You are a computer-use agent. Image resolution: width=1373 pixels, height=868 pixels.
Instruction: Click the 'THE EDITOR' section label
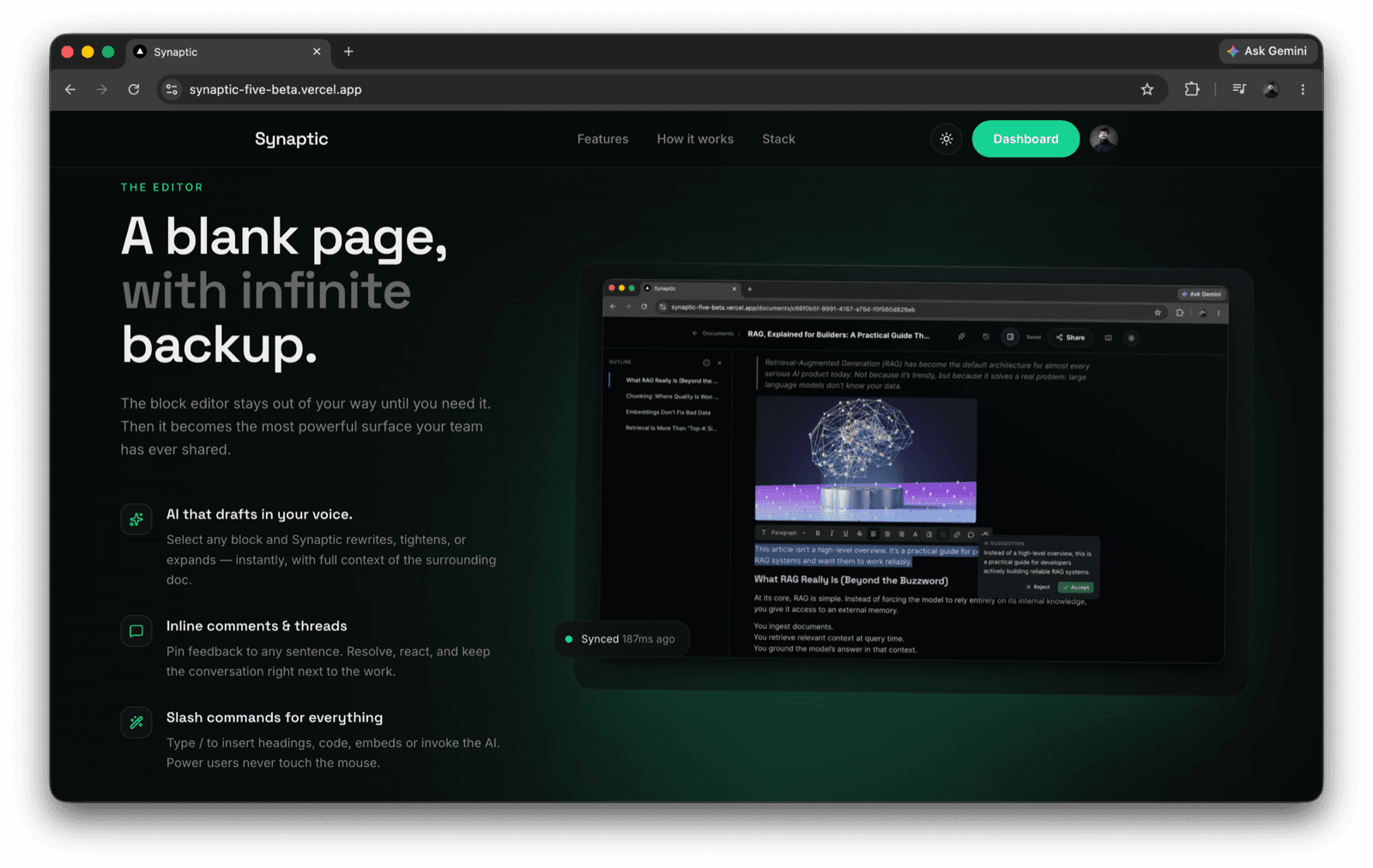tap(162, 187)
